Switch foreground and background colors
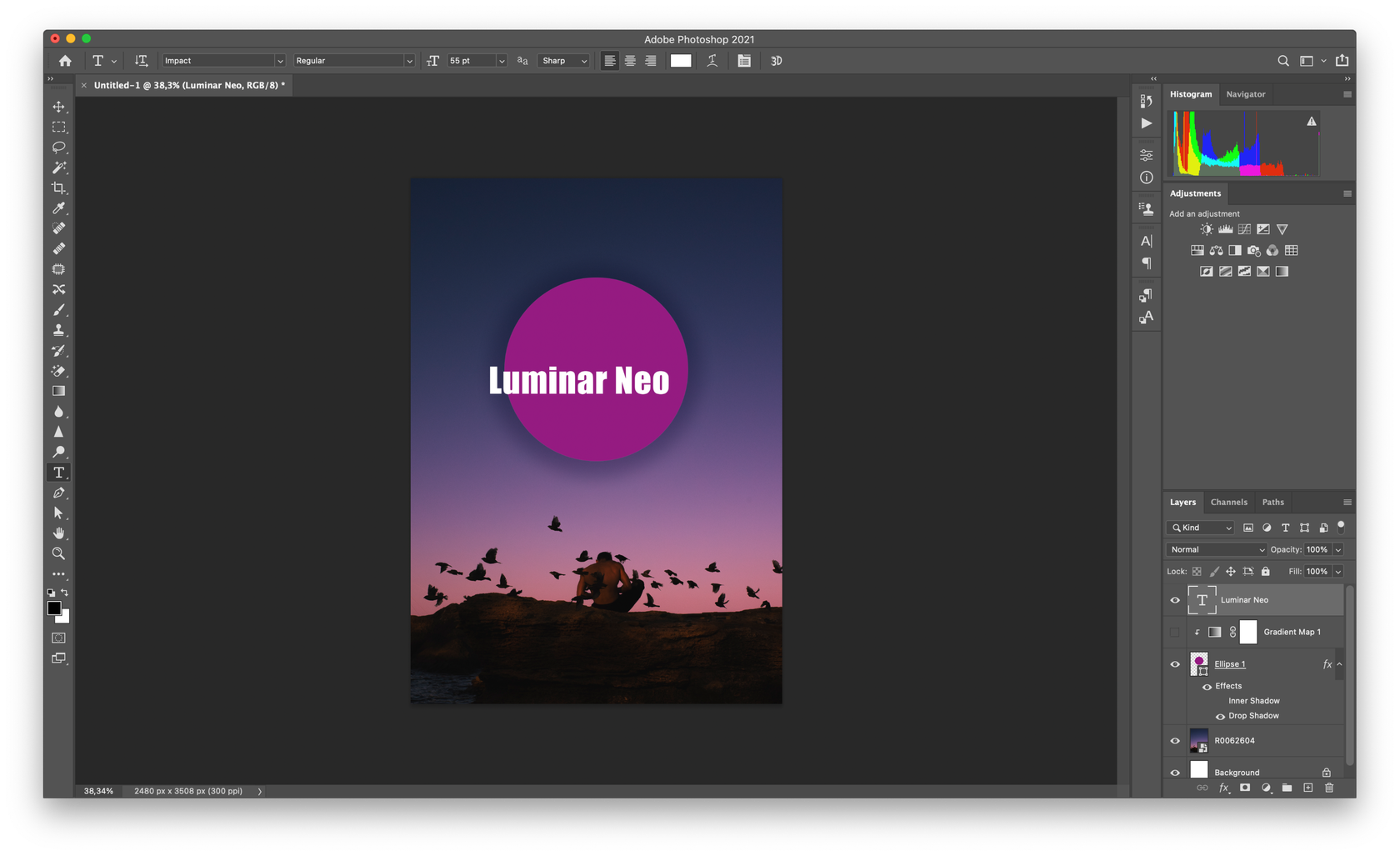The width and height of the screenshot is (1400, 856). click(x=65, y=593)
